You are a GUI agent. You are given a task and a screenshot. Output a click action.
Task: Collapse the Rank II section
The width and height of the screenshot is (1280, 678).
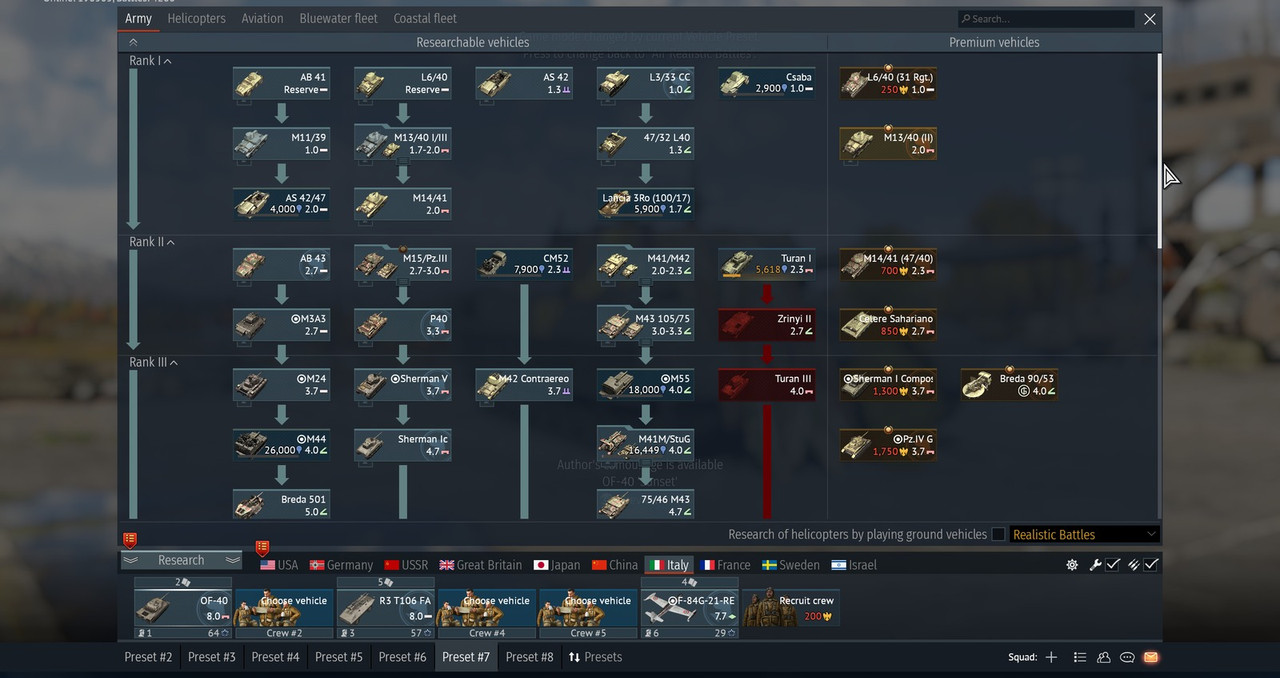point(151,242)
